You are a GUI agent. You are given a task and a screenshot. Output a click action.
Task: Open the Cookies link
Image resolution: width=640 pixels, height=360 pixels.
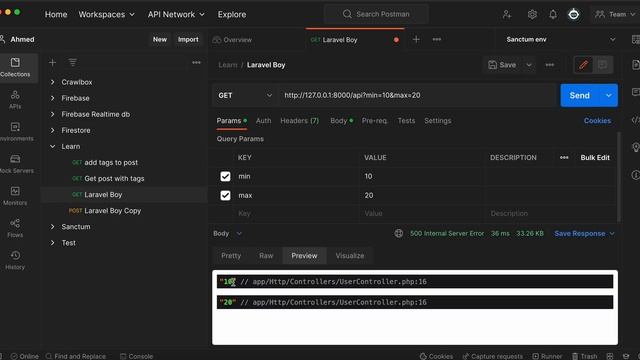pyautogui.click(x=597, y=121)
